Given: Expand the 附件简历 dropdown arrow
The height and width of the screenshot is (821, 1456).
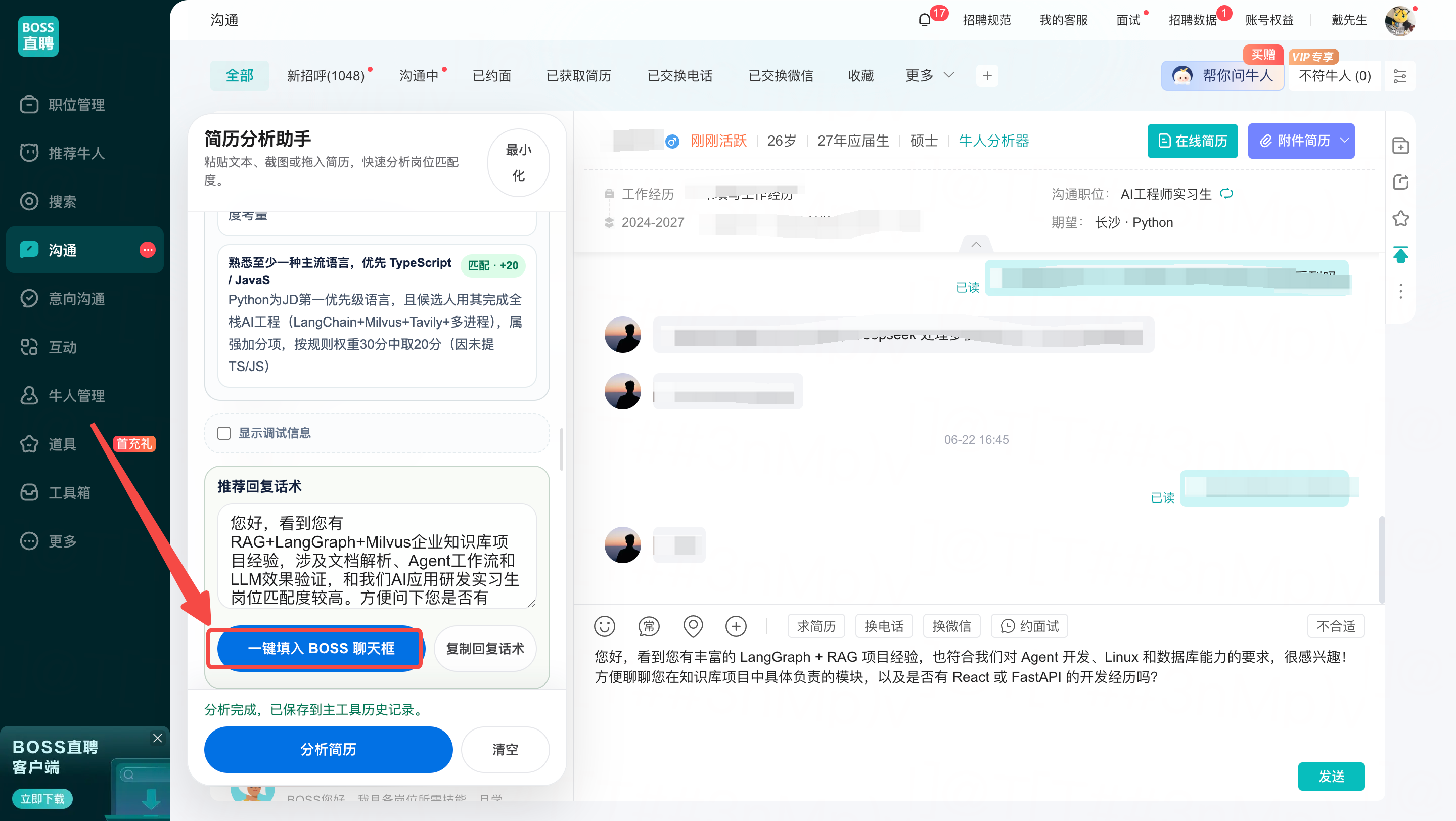Looking at the screenshot, I should (1344, 141).
